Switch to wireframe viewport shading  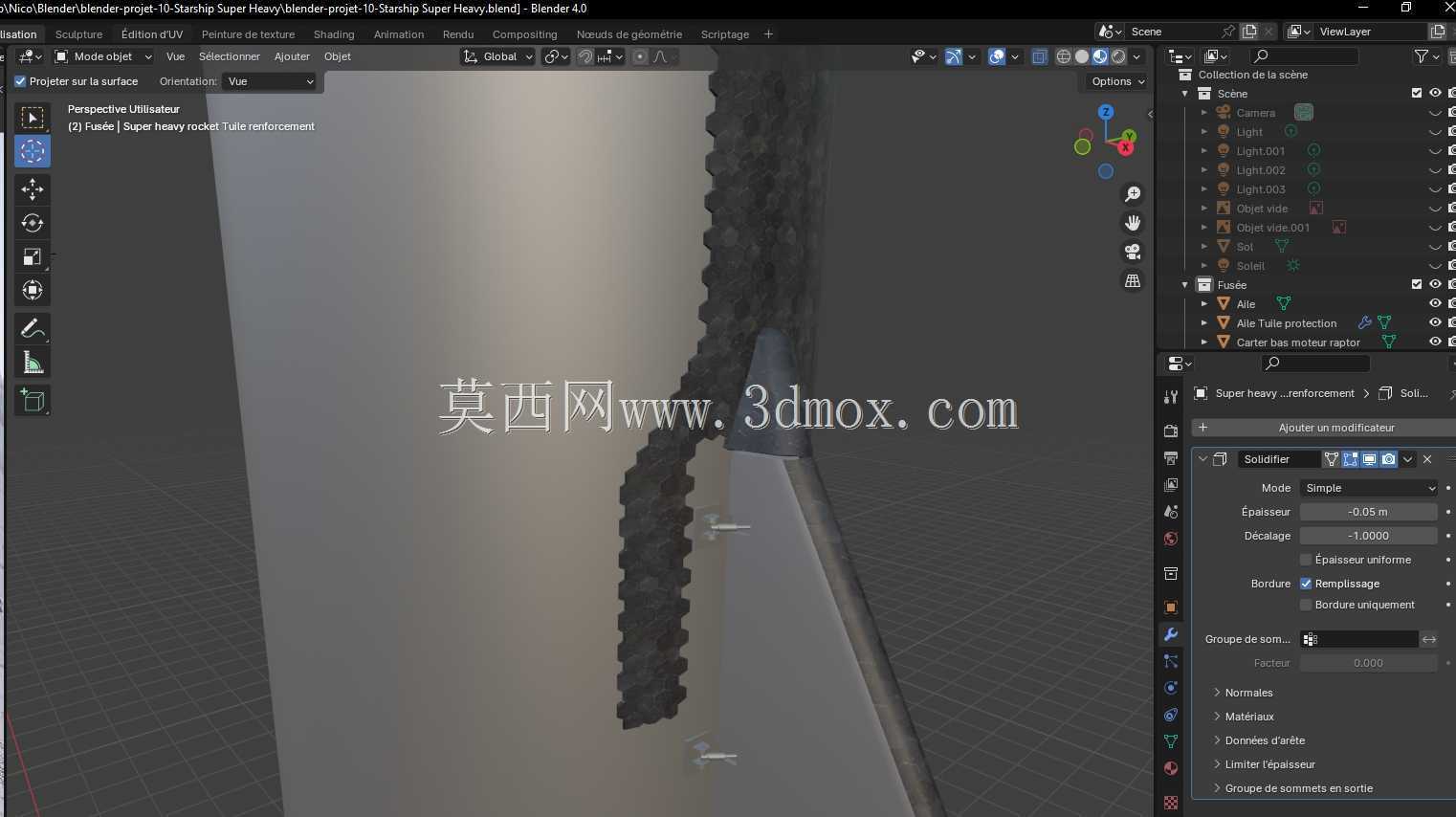[x=1064, y=56]
